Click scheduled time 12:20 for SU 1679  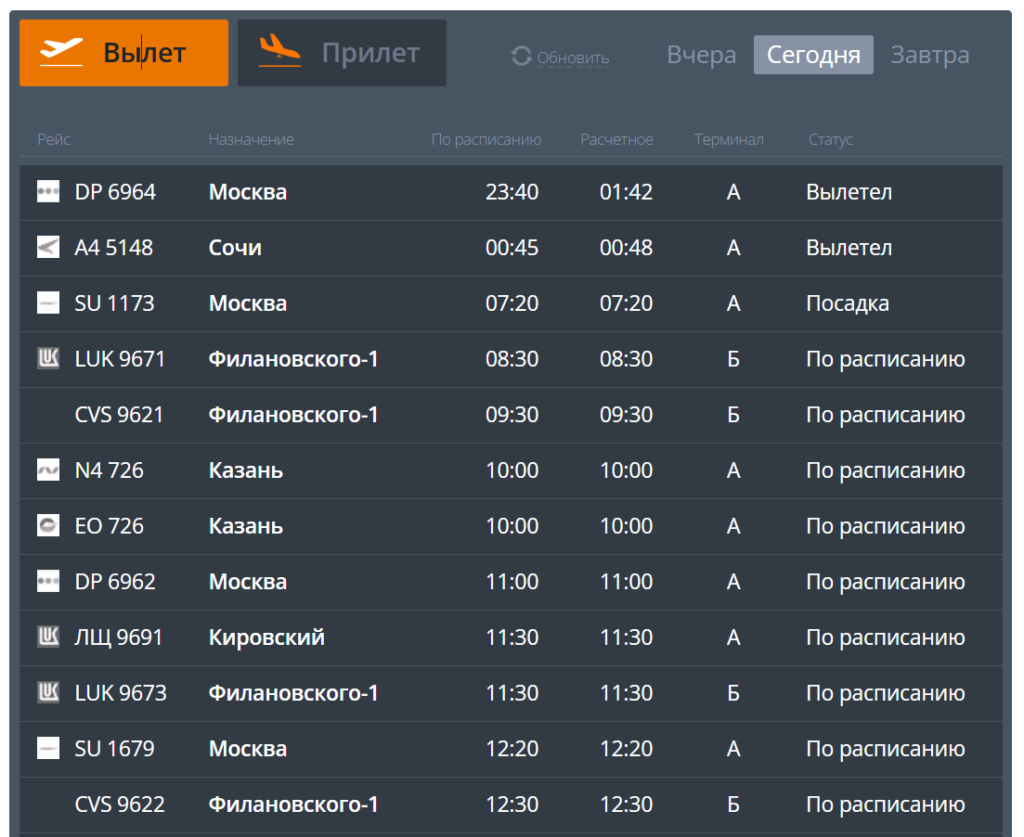click(512, 748)
